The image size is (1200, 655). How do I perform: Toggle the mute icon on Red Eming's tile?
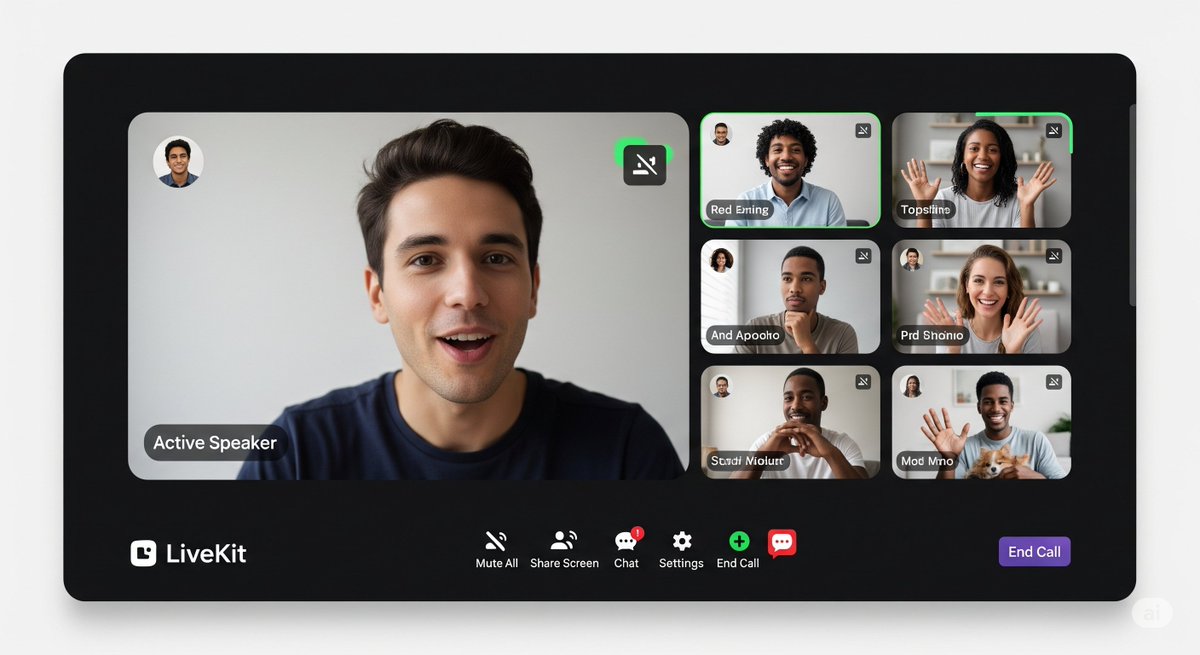tap(862, 129)
